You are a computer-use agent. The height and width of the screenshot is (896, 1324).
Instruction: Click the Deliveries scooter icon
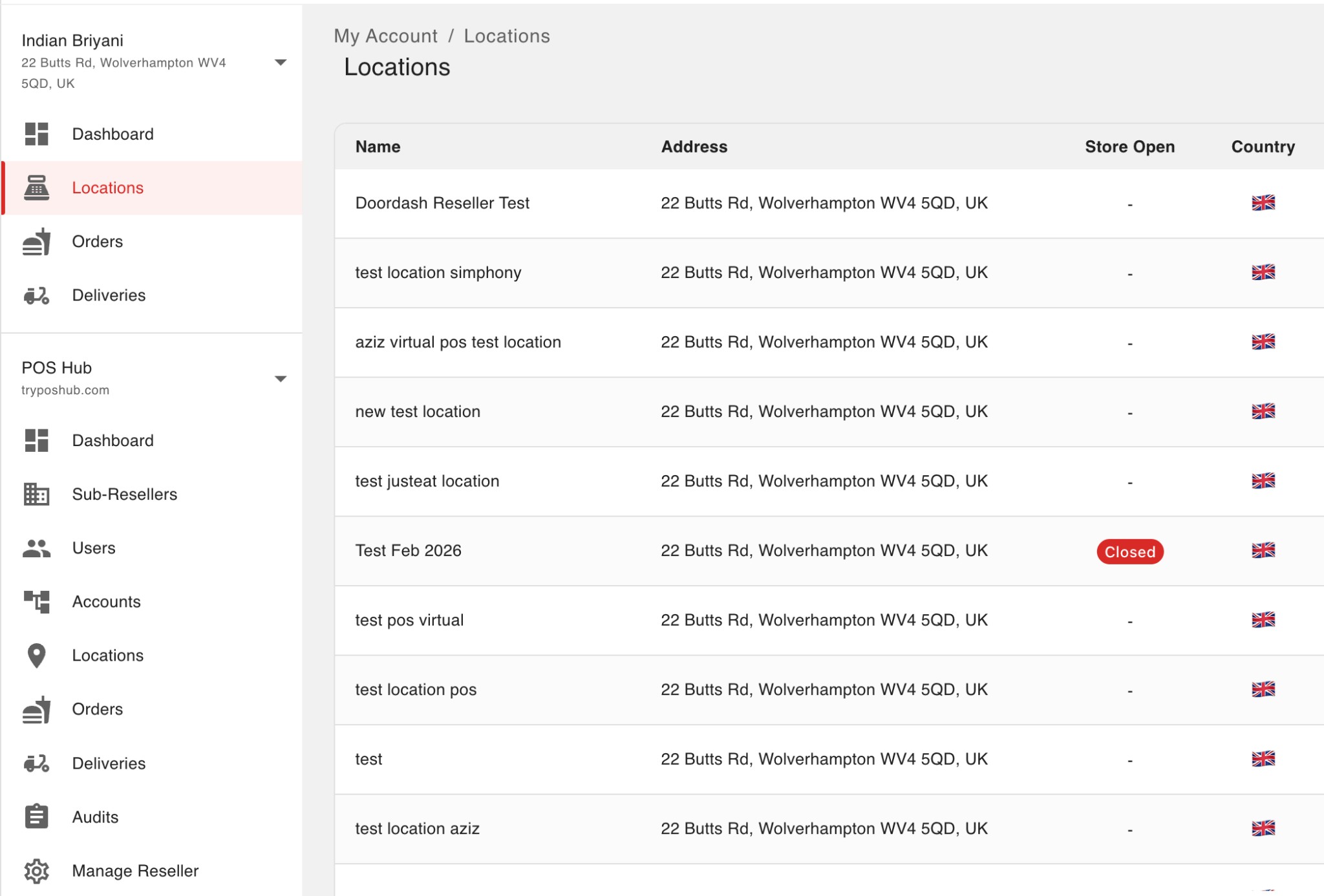pos(36,295)
